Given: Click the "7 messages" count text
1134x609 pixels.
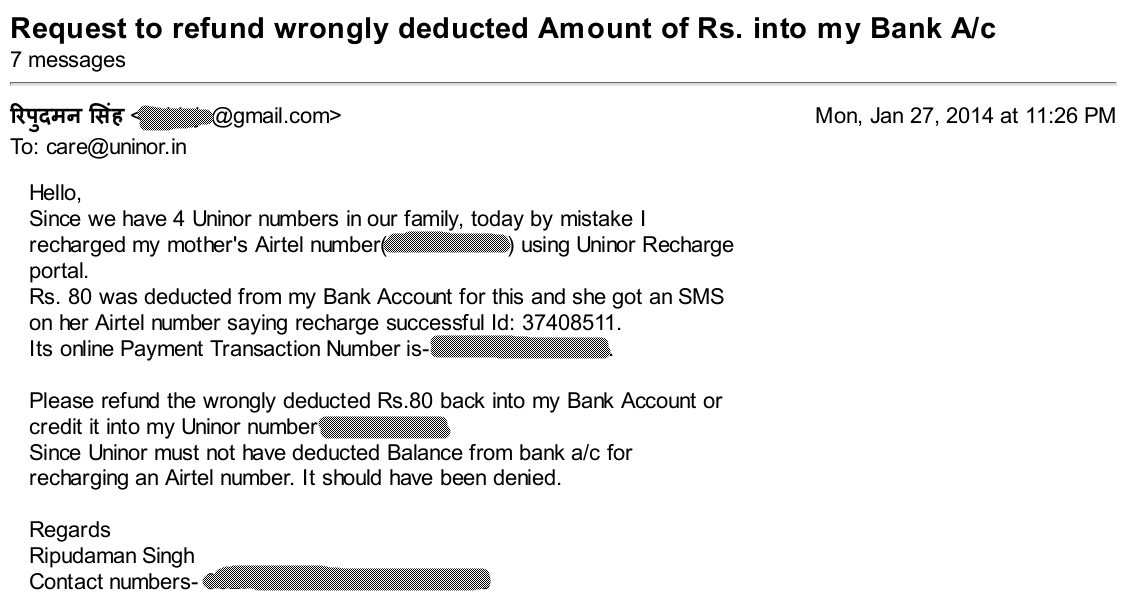Looking at the screenshot, I should tap(68, 60).
